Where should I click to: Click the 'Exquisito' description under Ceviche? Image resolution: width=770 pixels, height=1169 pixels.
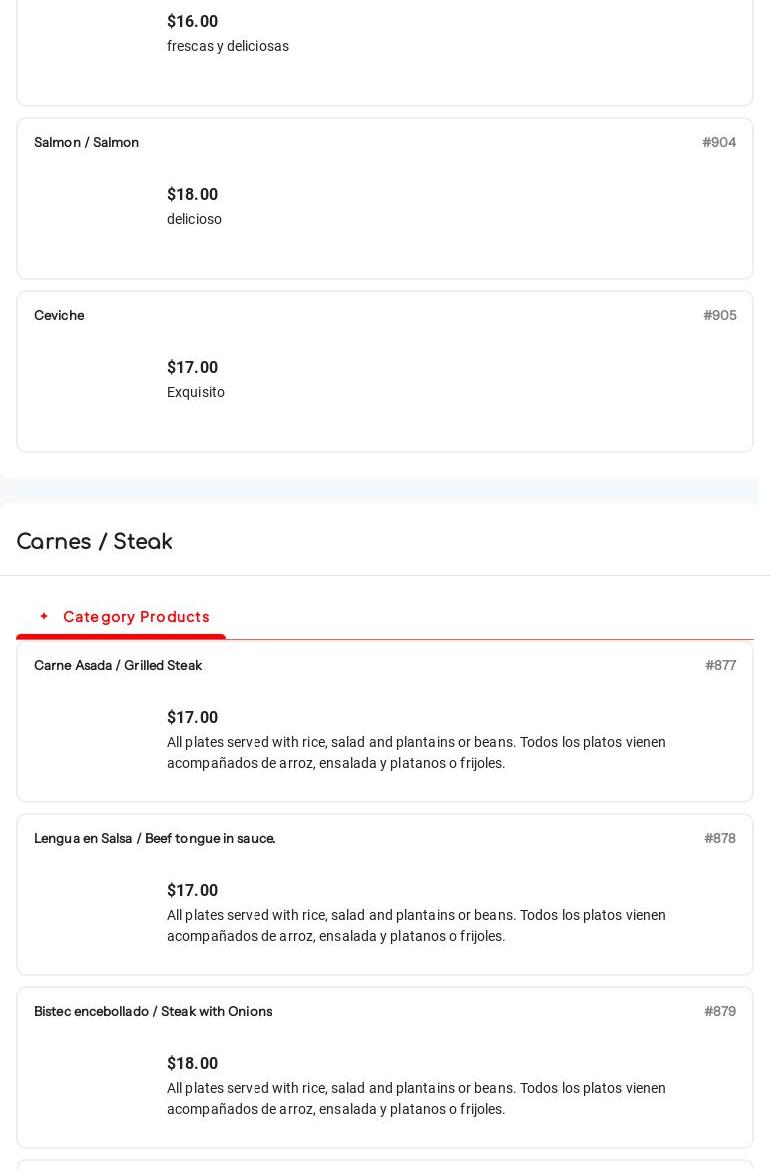[196, 393]
